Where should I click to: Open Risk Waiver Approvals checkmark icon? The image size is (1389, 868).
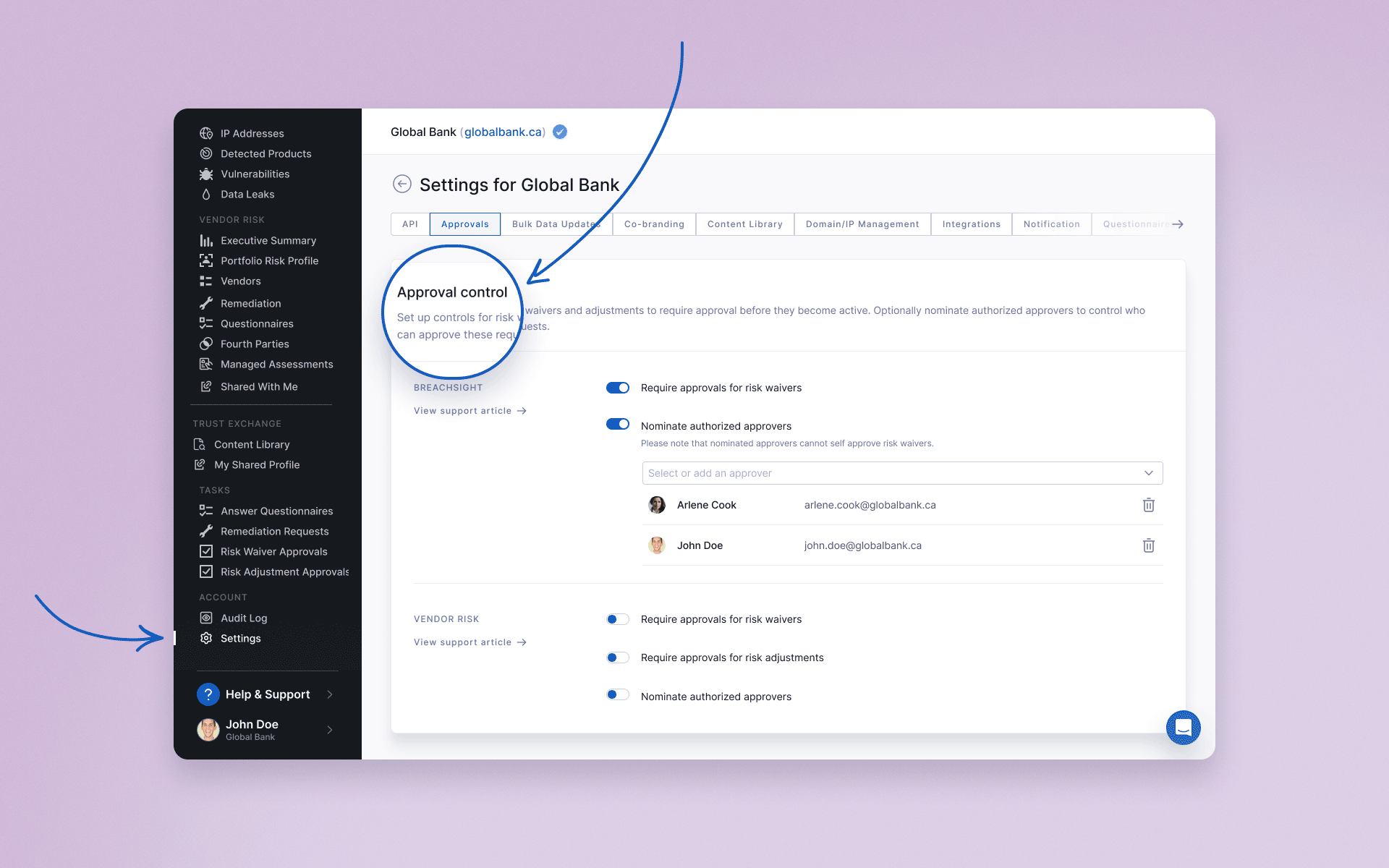click(206, 551)
